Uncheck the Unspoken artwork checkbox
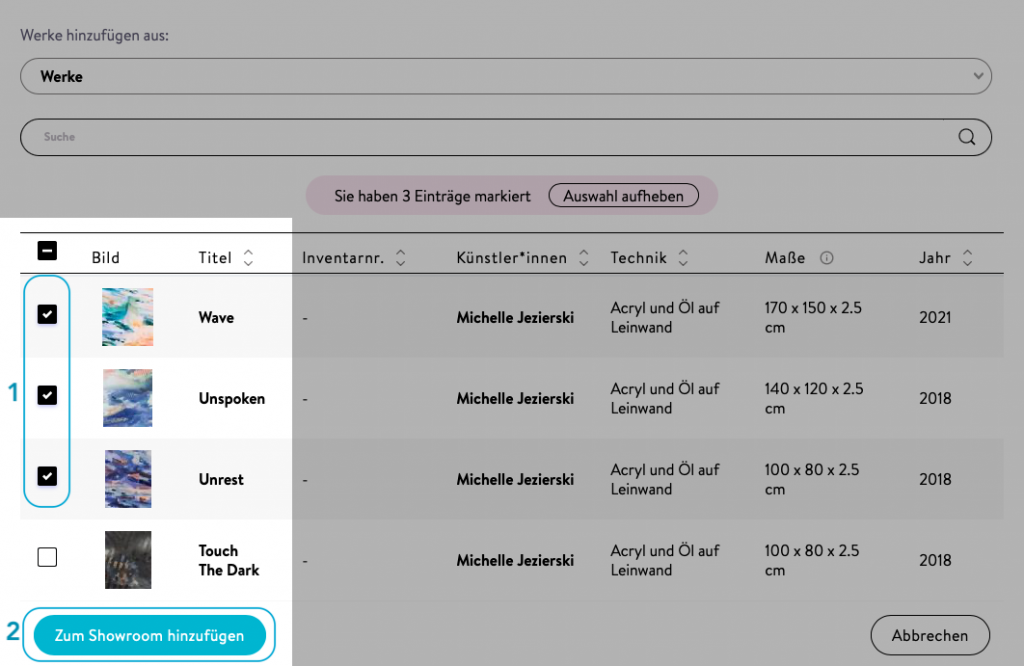This screenshot has width=1024, height=666. (x=47, y=396)
